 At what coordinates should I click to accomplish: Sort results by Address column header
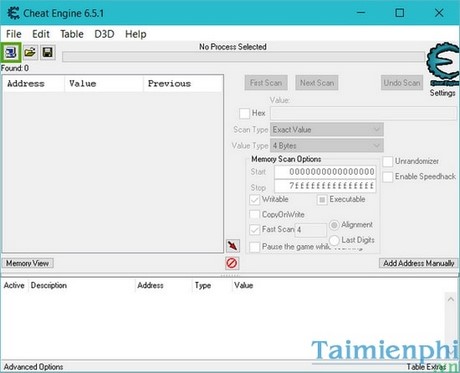pyautogui.click(x=33, y=84)
